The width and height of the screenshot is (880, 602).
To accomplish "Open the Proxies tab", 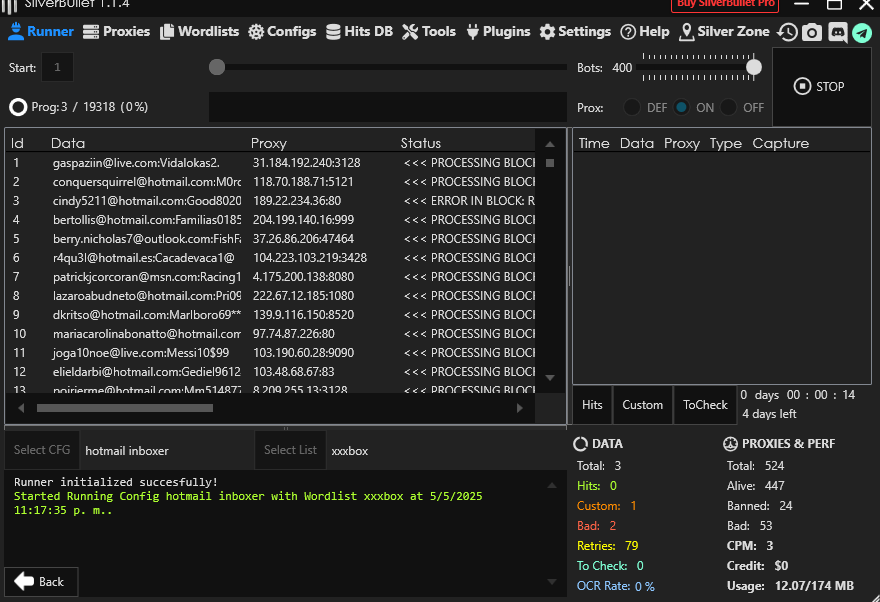I will [x=116, y=31].
